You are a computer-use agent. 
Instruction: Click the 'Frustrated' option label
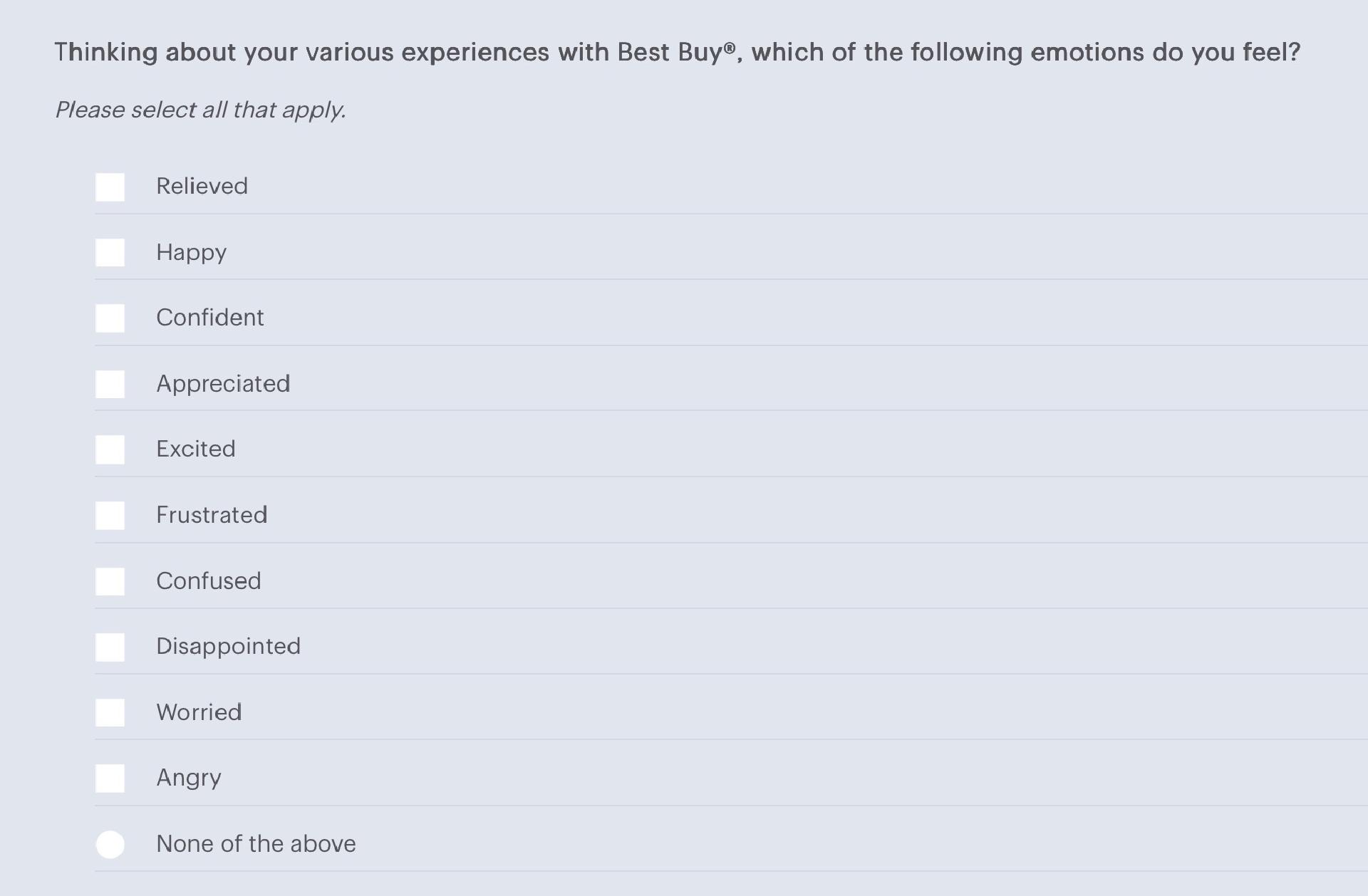click(212, 515)
